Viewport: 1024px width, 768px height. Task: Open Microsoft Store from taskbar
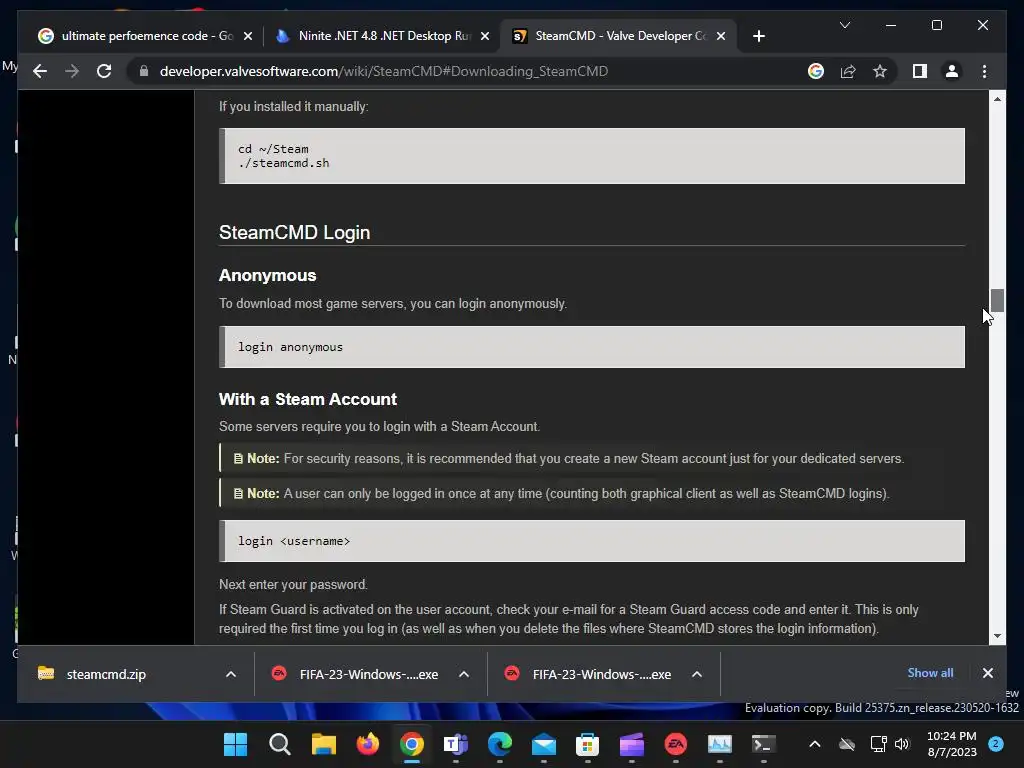click(x=588, y=744)
